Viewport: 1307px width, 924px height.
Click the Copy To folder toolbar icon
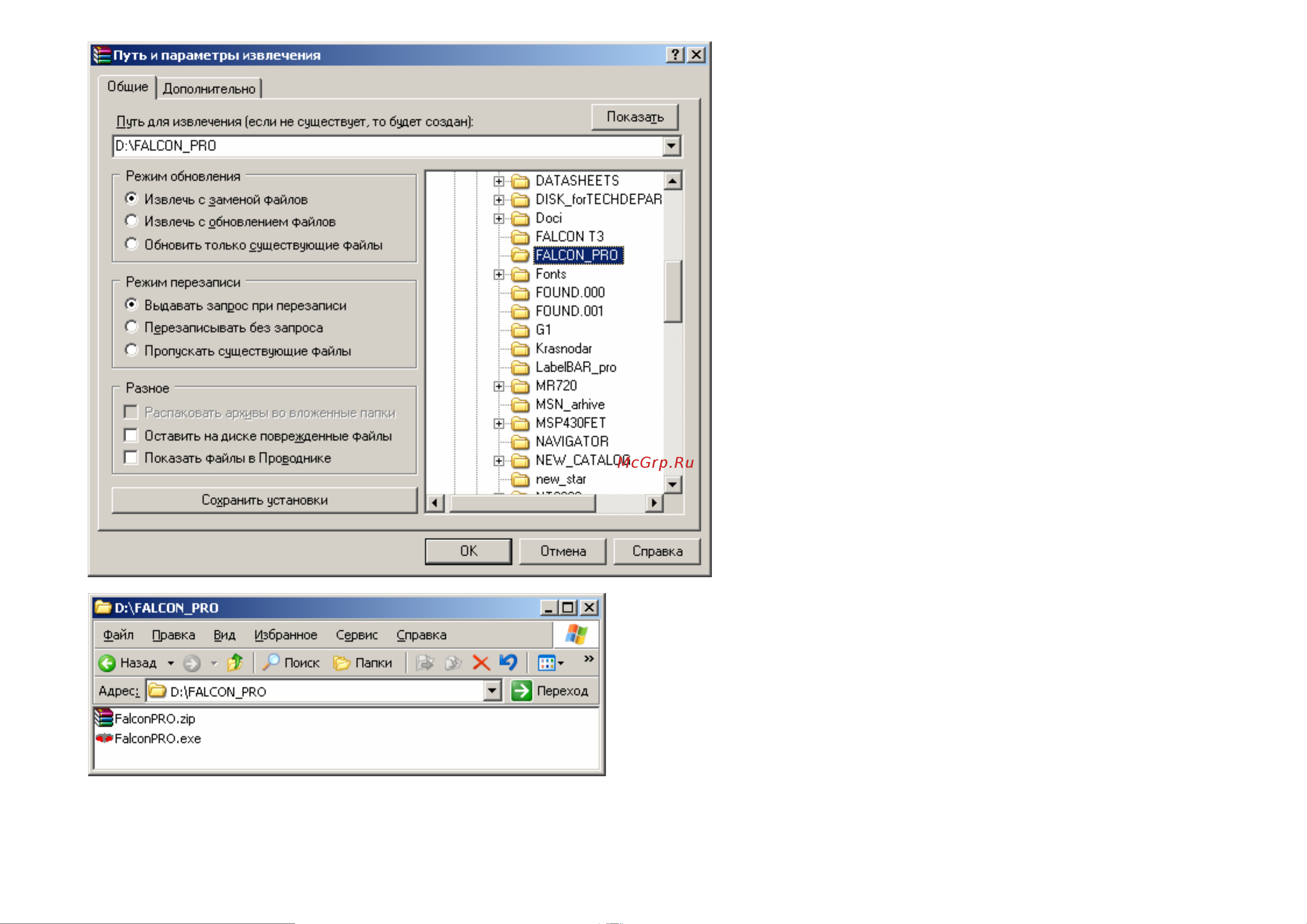[453, 663]
